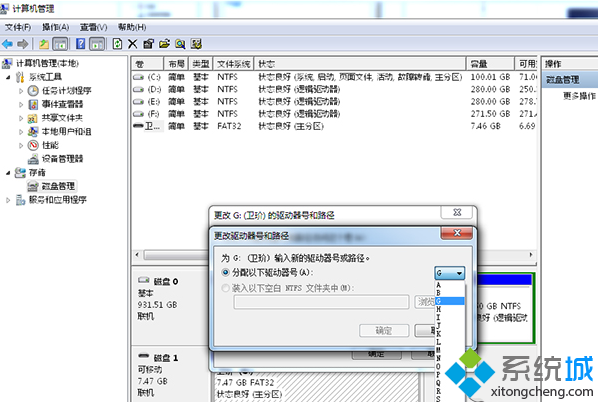Click the Explore magnifier toolbar icon
This screenshot has height=402, width=598.
tap(180, 44)
